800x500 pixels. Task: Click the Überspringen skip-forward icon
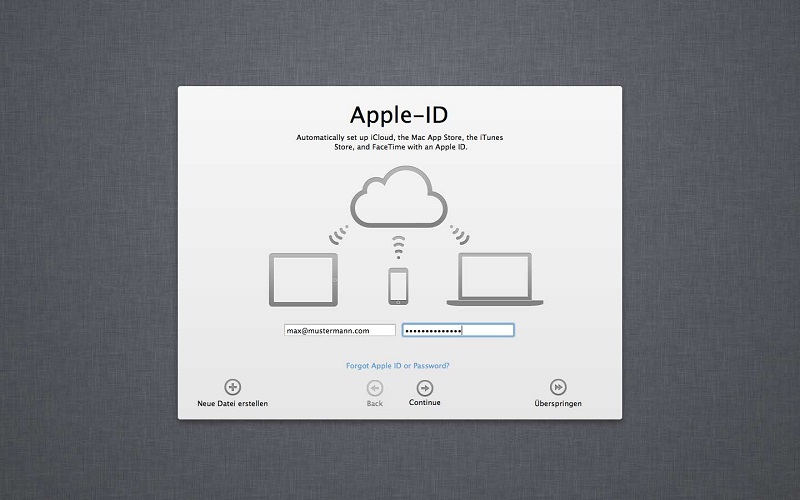pos(558,387)
